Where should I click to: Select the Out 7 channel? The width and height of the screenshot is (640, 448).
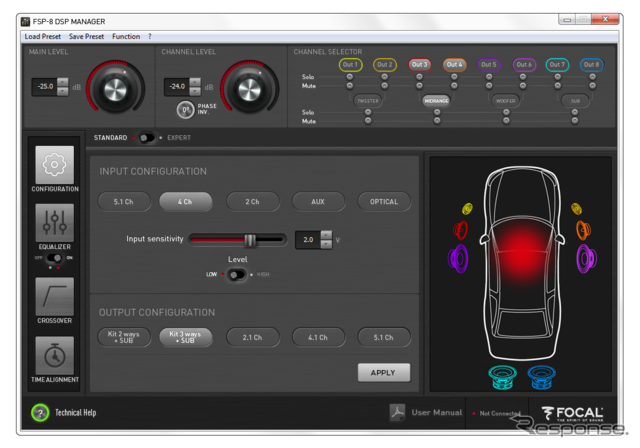click(x=557, y=64)
